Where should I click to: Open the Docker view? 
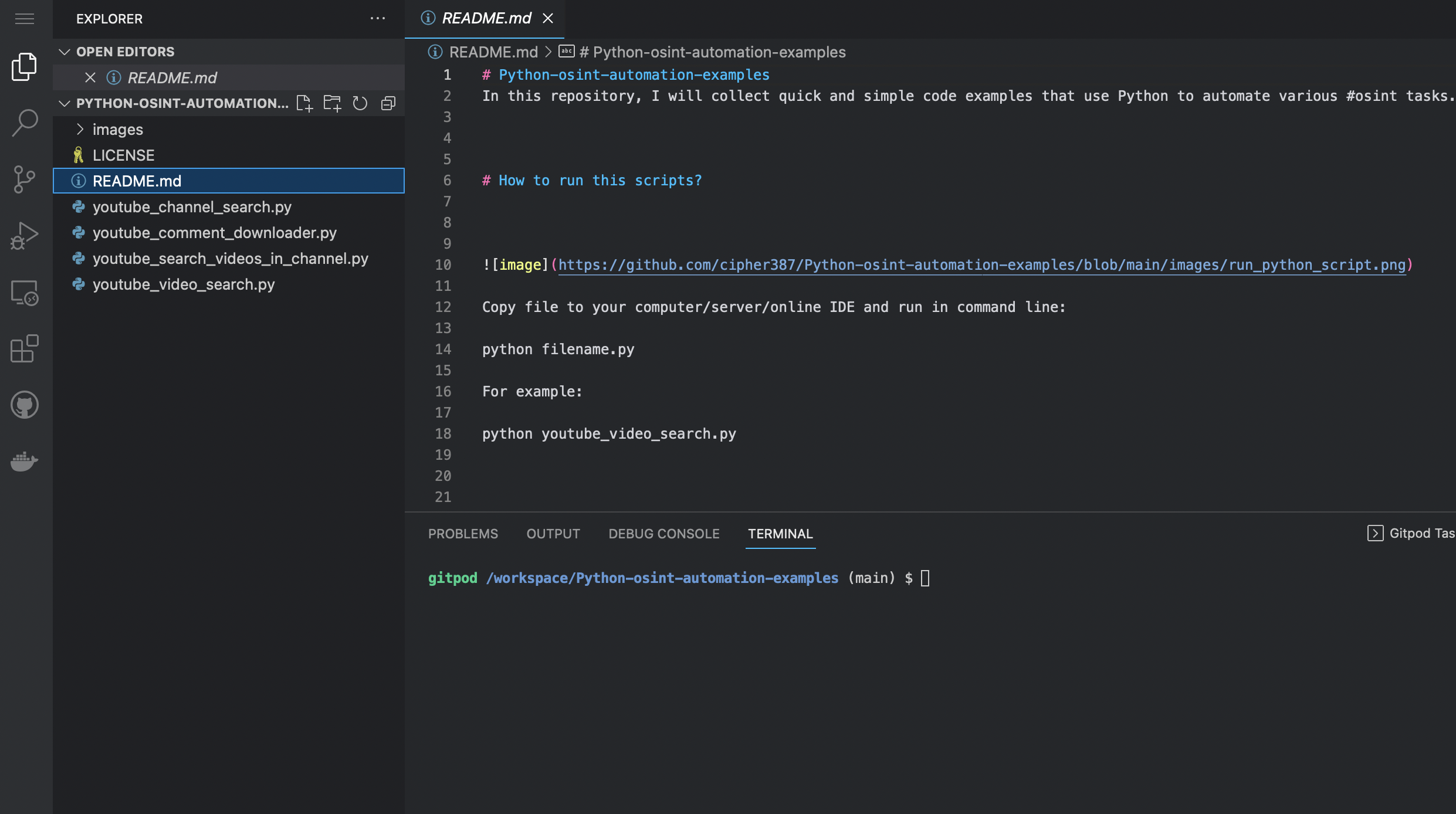point(24,461)
